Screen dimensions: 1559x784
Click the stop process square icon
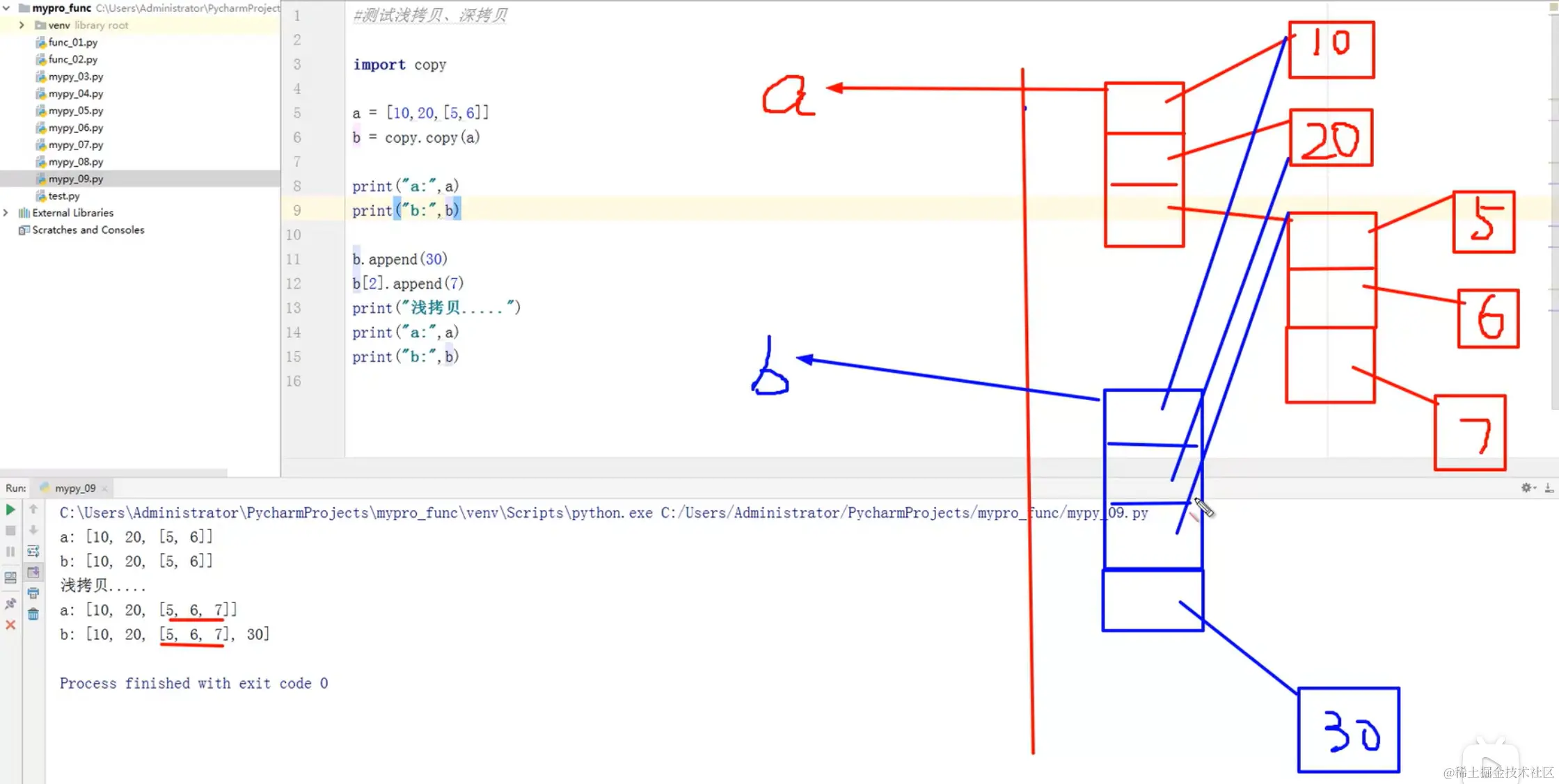10,531
